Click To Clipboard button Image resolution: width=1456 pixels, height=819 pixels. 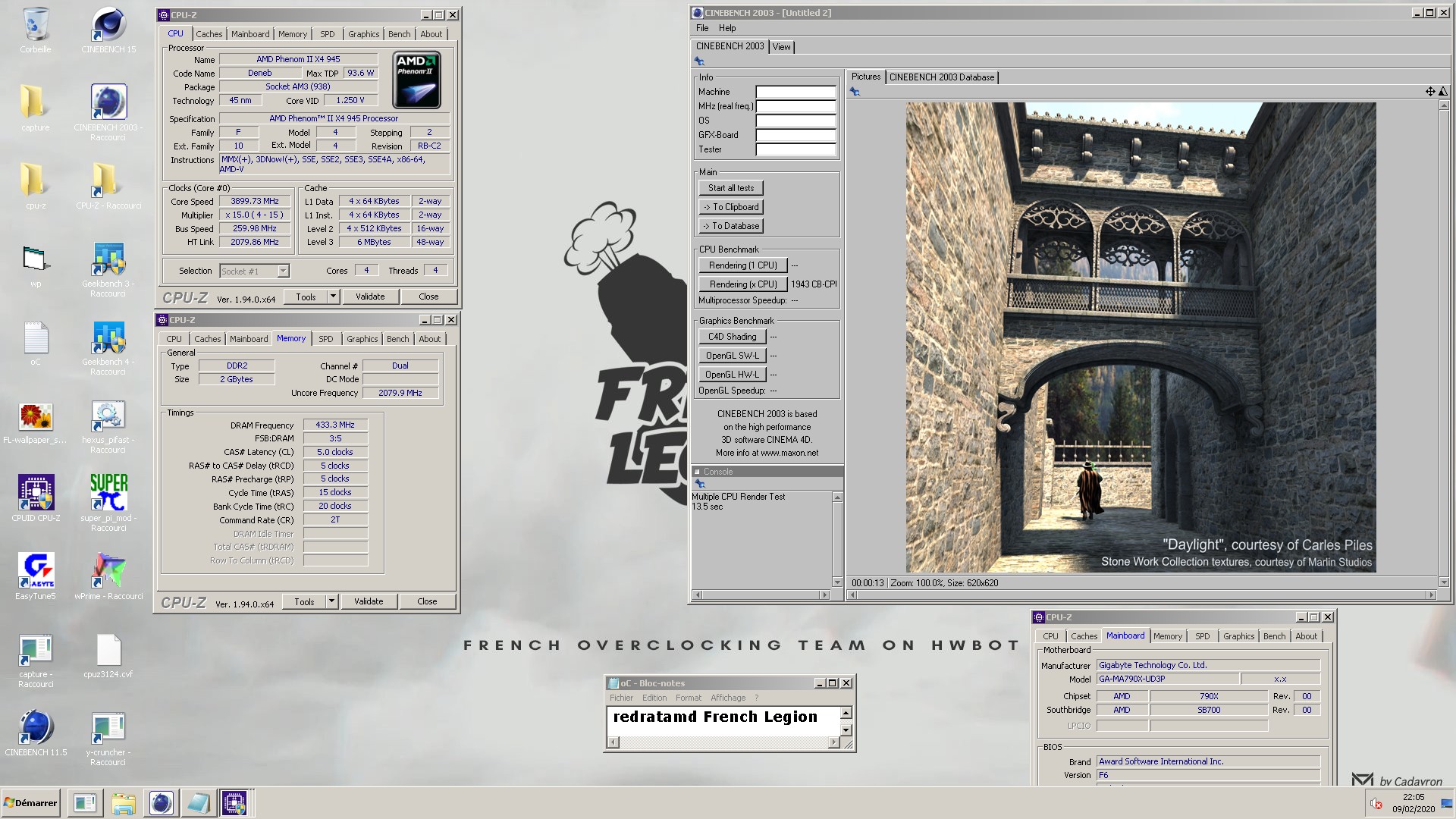[x=731, y=207]
